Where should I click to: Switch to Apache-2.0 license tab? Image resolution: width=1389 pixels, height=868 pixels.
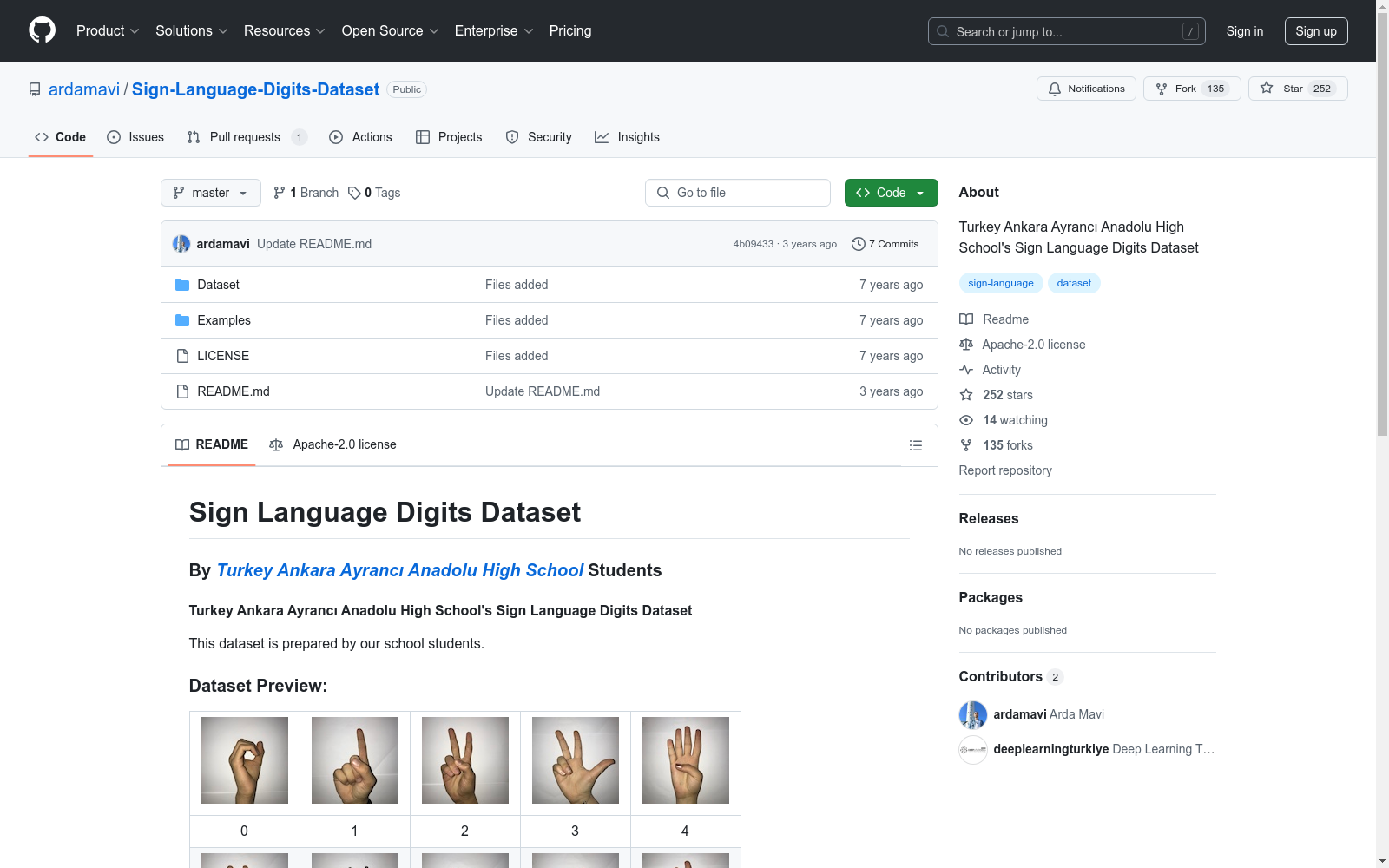tap(333, 444)
